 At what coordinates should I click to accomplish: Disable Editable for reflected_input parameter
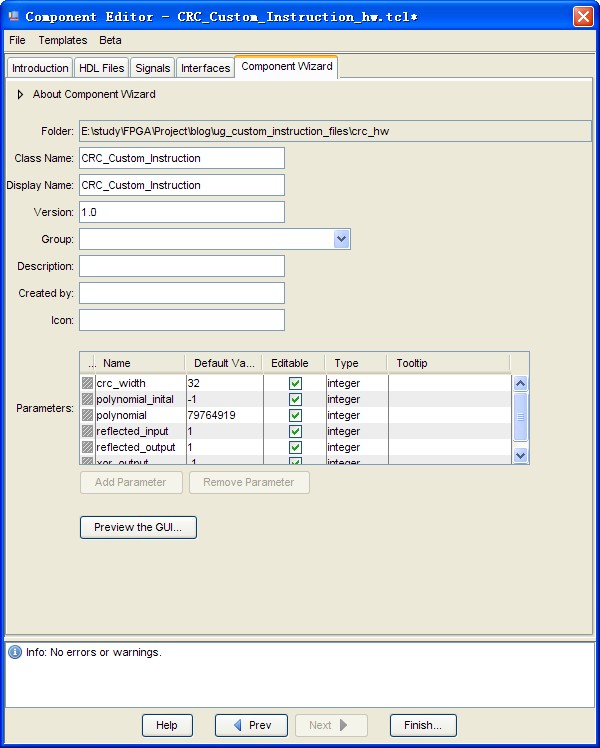(295, 431)
